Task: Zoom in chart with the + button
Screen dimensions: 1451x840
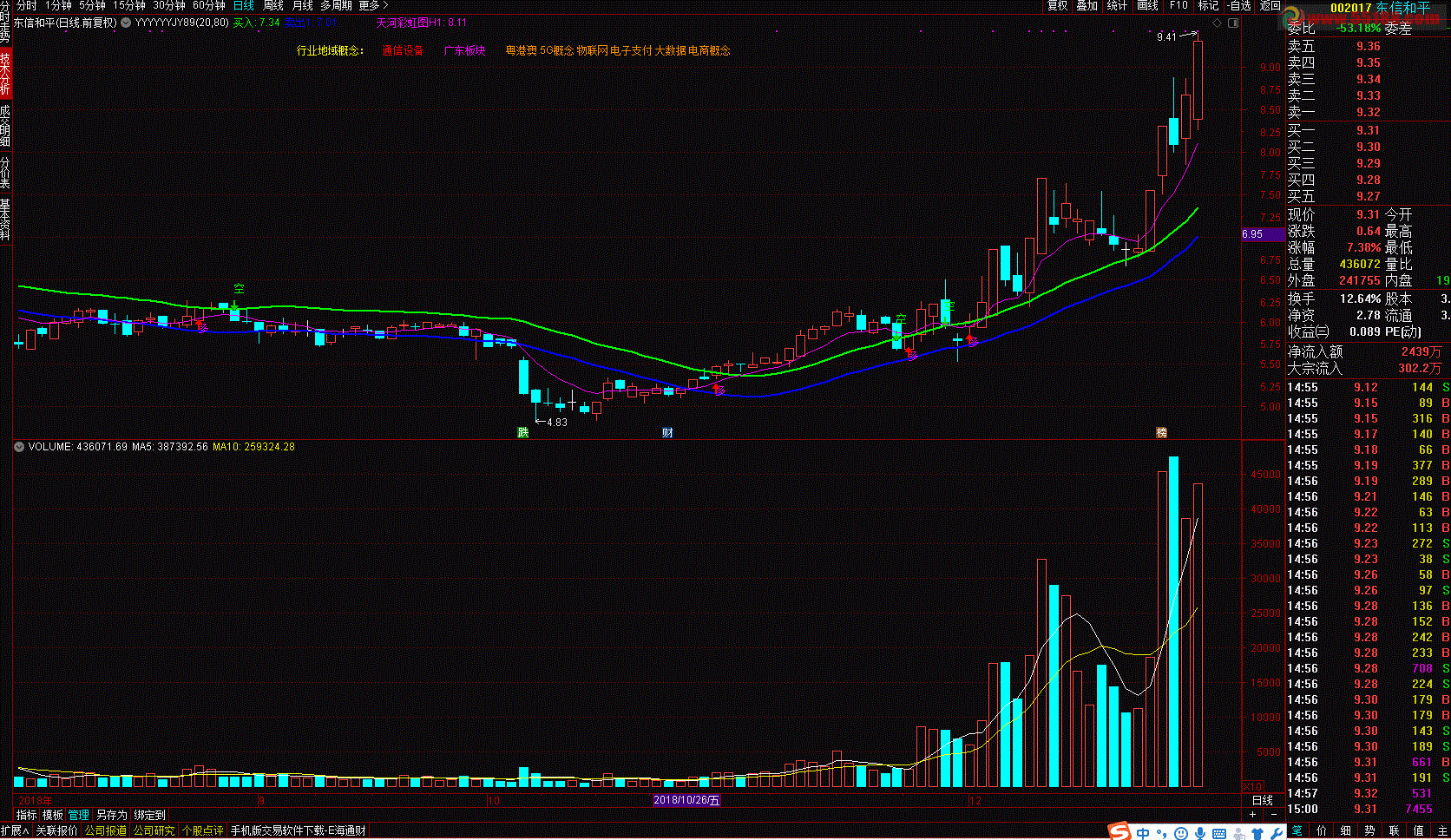Action: [x=1252, y=814]
